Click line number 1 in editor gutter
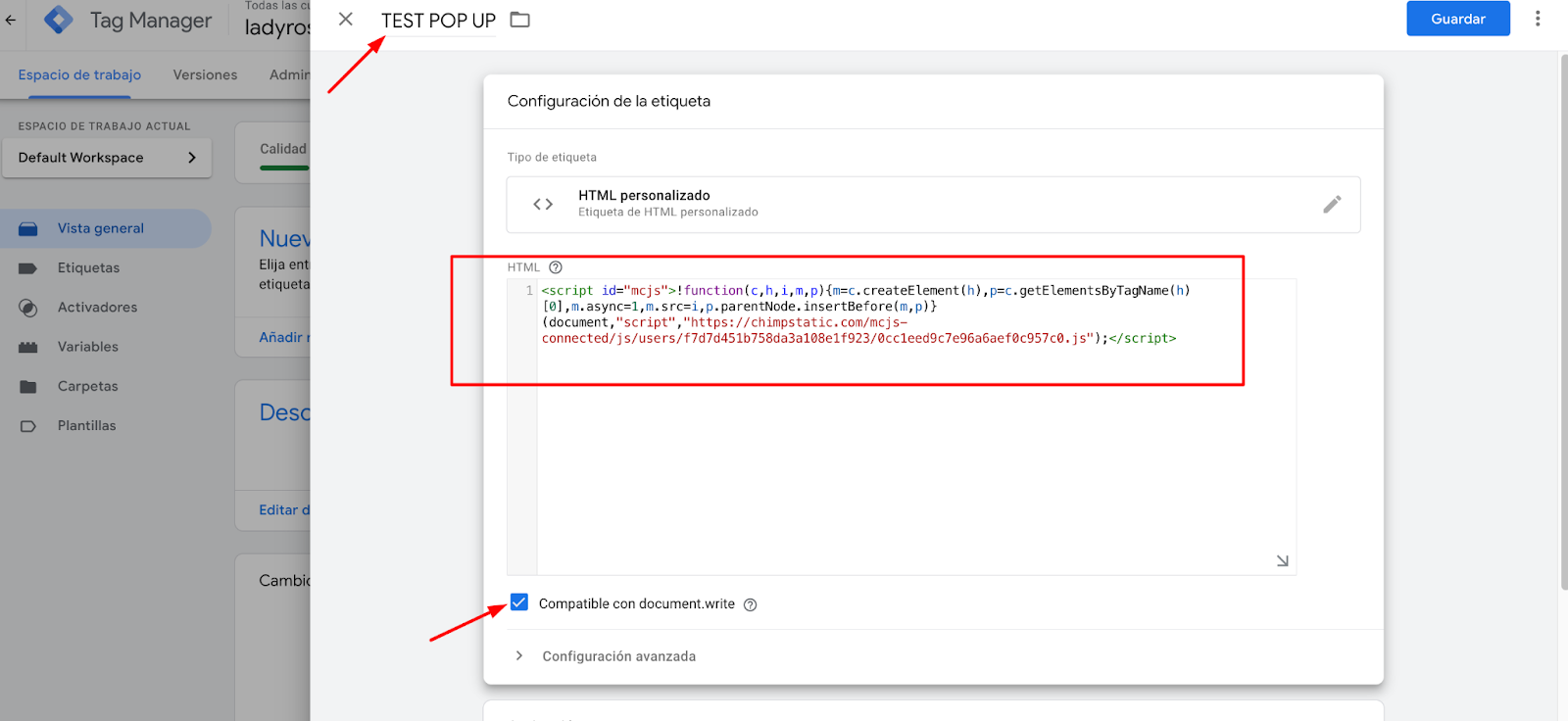The image size is (1568, 721). (529, 291)
